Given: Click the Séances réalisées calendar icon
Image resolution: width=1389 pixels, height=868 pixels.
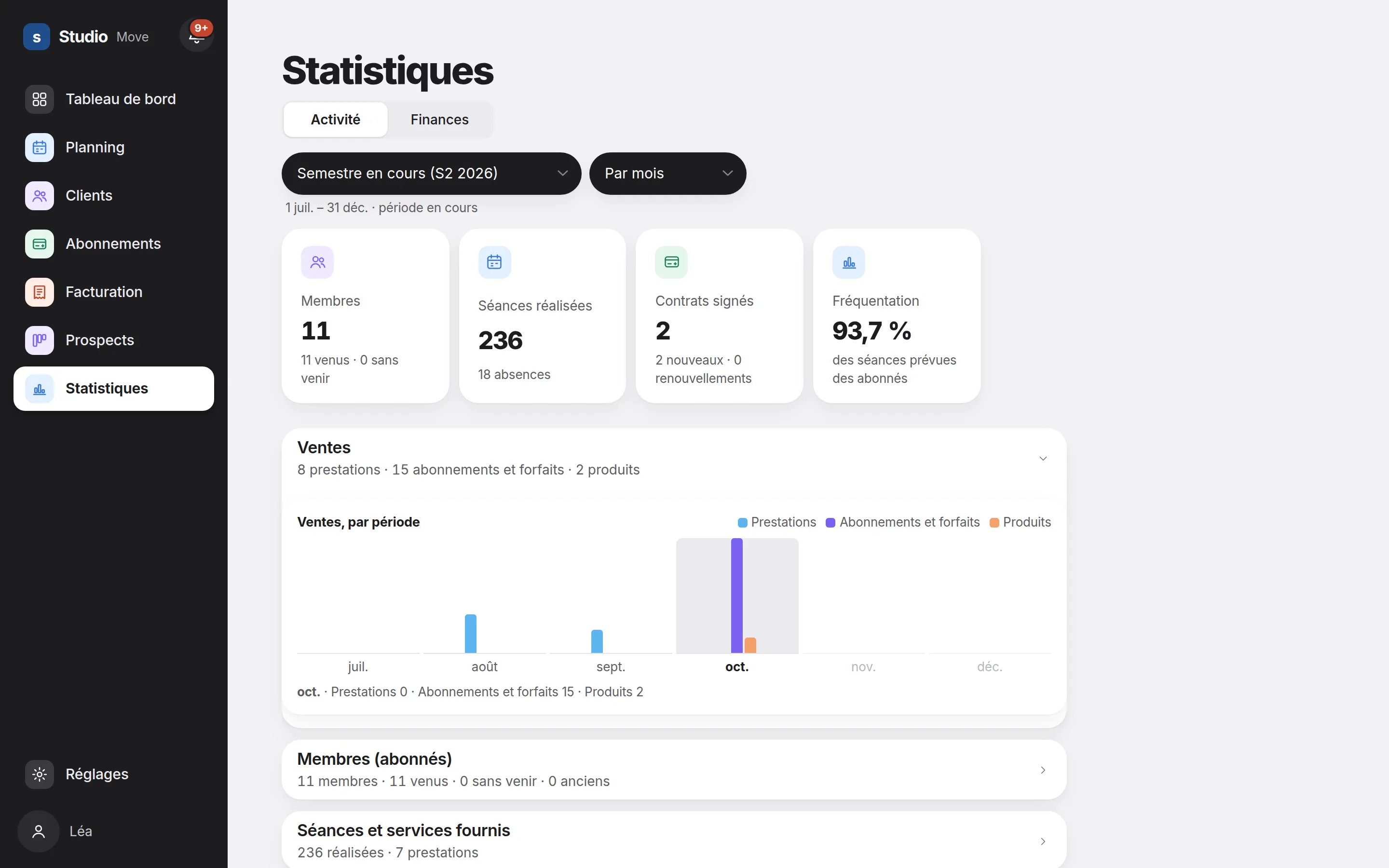Looking at the screenshot, I should pyautogui.click(x=494, y=262).
